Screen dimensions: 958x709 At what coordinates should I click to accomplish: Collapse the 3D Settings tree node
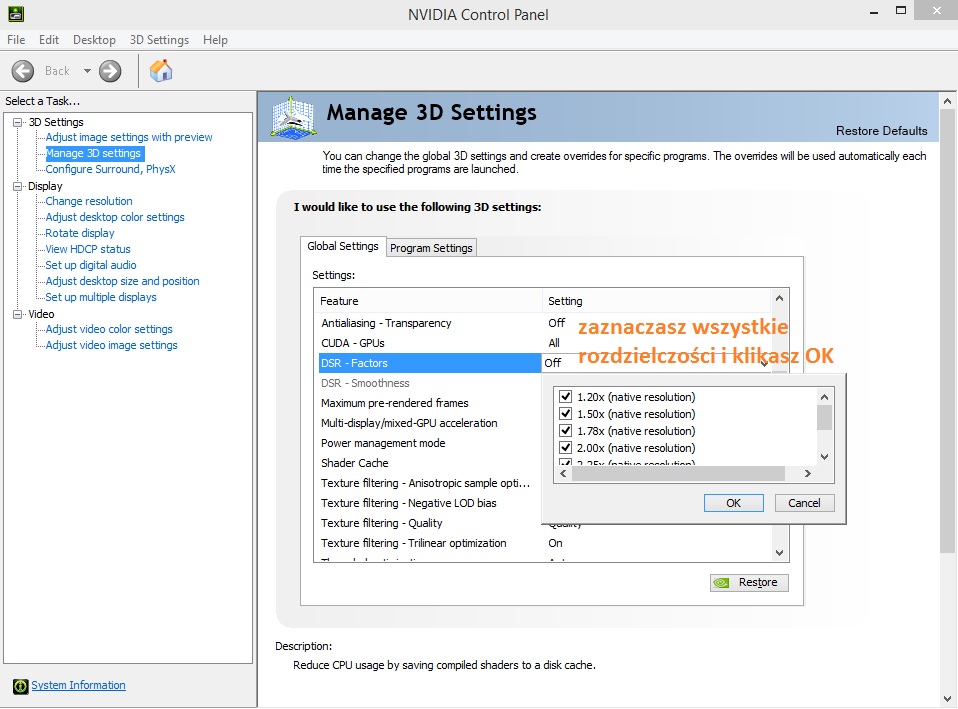click(x=17, y=122)
